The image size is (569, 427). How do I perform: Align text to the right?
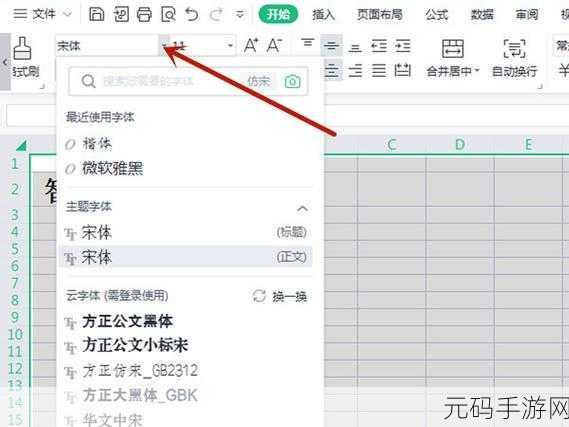[x=355, y=70]
